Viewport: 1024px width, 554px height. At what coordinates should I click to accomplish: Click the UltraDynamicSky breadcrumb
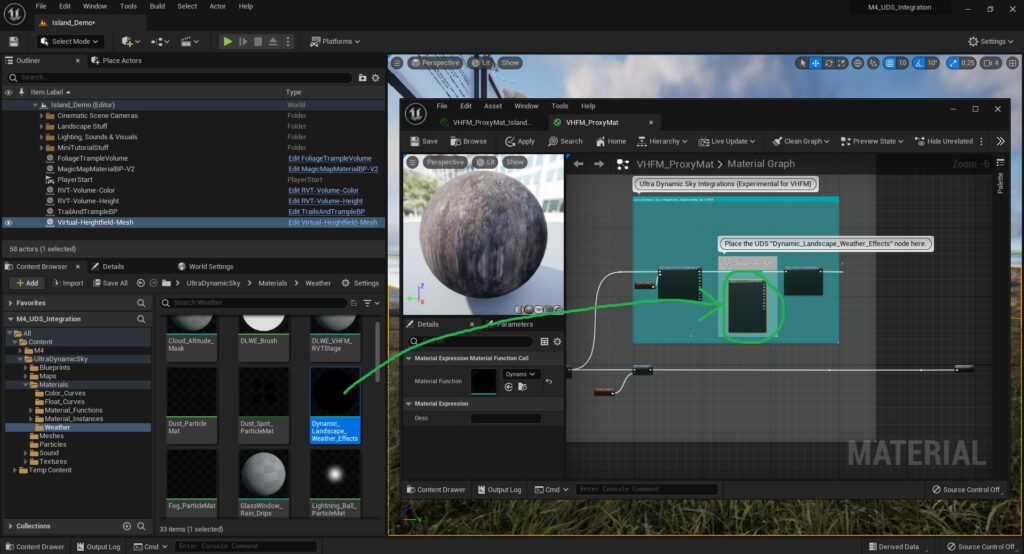(213, 283)
